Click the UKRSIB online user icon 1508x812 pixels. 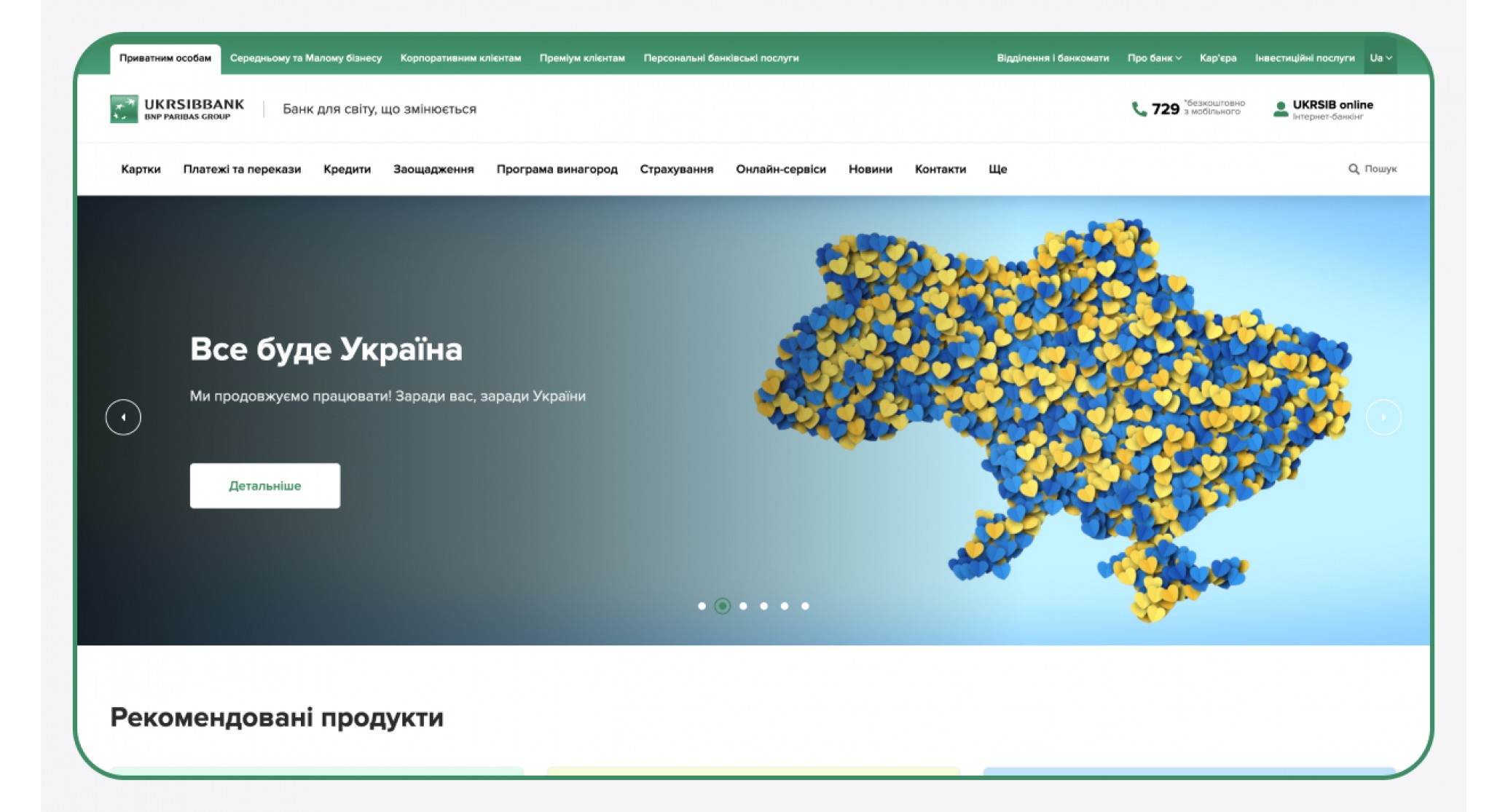1280,109
